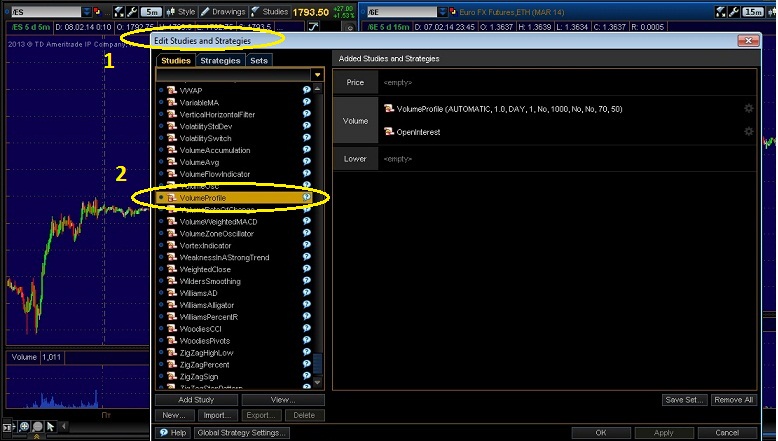
Task: Click the Import... button
Action: pyautogui.click(x=217, y=415)
